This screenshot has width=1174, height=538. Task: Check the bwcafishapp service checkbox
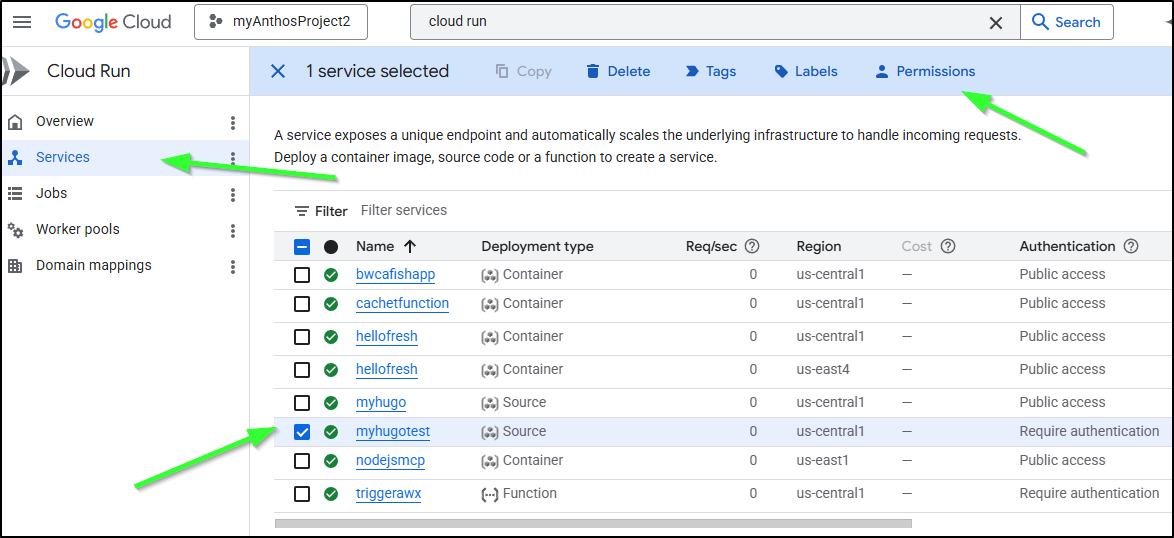pos(302,275)
